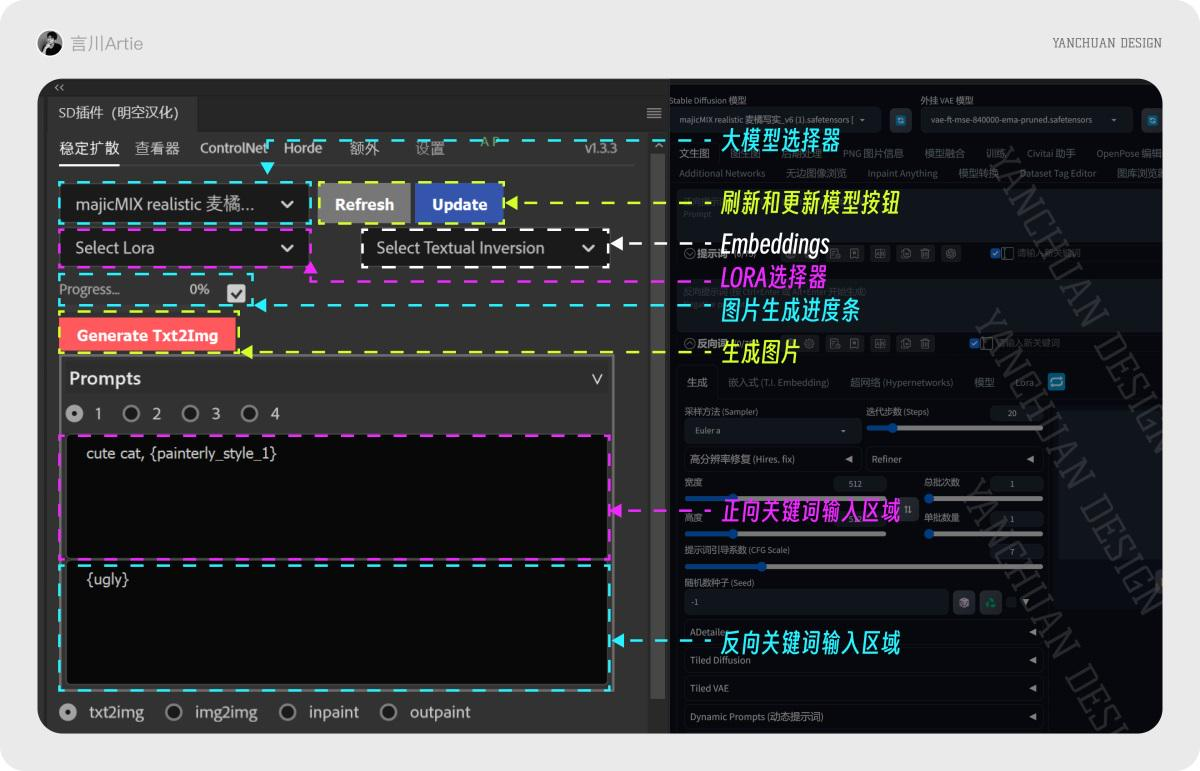Screen dimensions: 1200x771
Task: Click the swap width and height dimensions icon
Action: coord(908,511)
